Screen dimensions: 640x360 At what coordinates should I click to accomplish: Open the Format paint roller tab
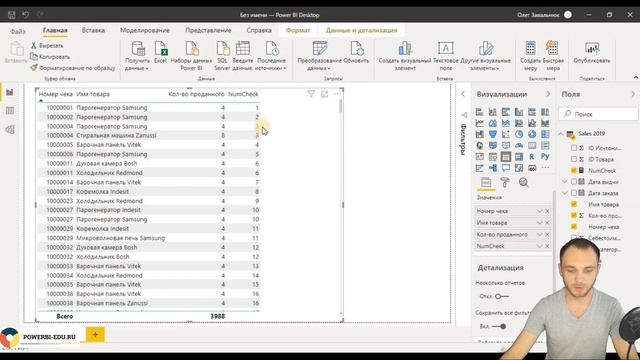(505, 182)
